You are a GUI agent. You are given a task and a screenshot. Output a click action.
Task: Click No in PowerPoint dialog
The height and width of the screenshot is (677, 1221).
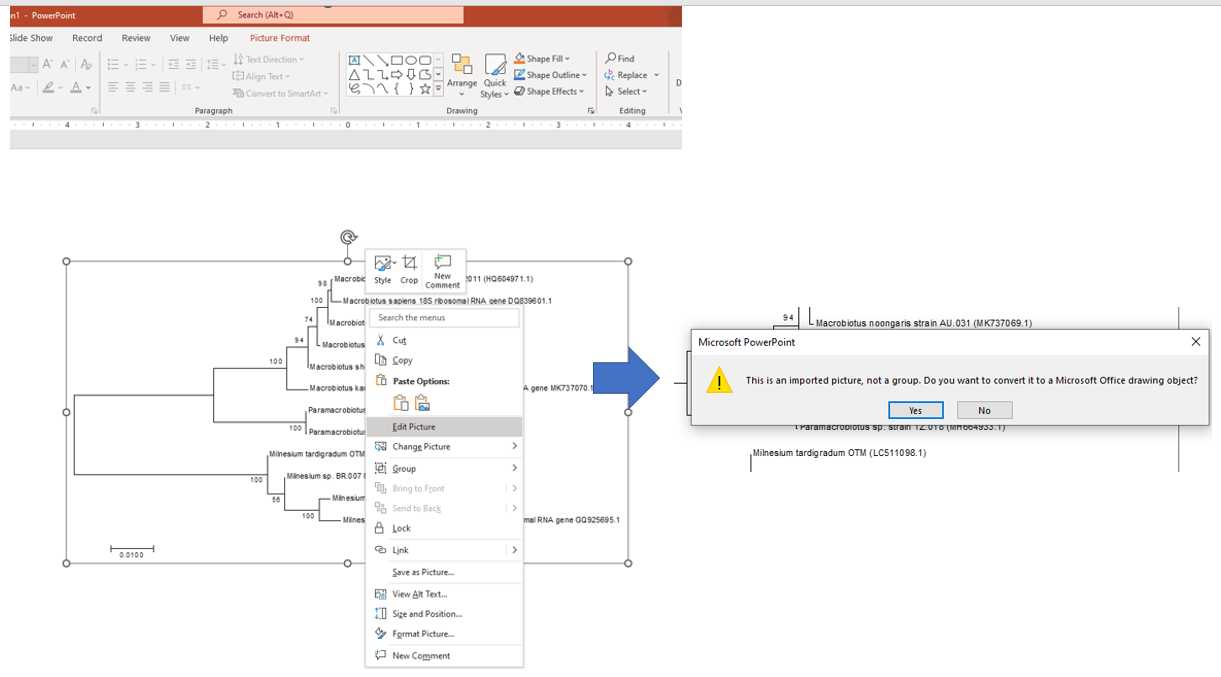[x=984, y=410]
